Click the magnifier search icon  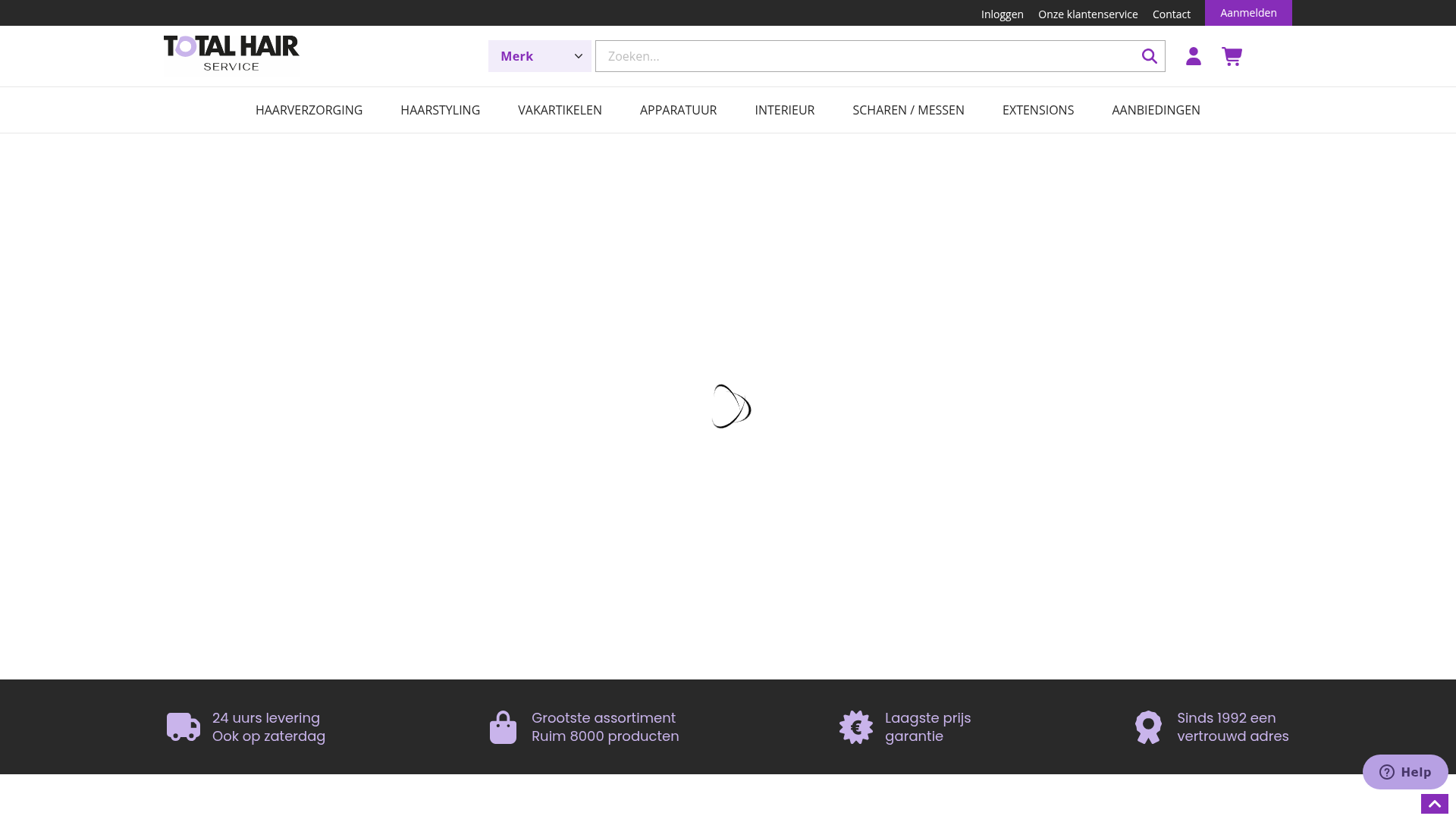[x=1150, y=56]
